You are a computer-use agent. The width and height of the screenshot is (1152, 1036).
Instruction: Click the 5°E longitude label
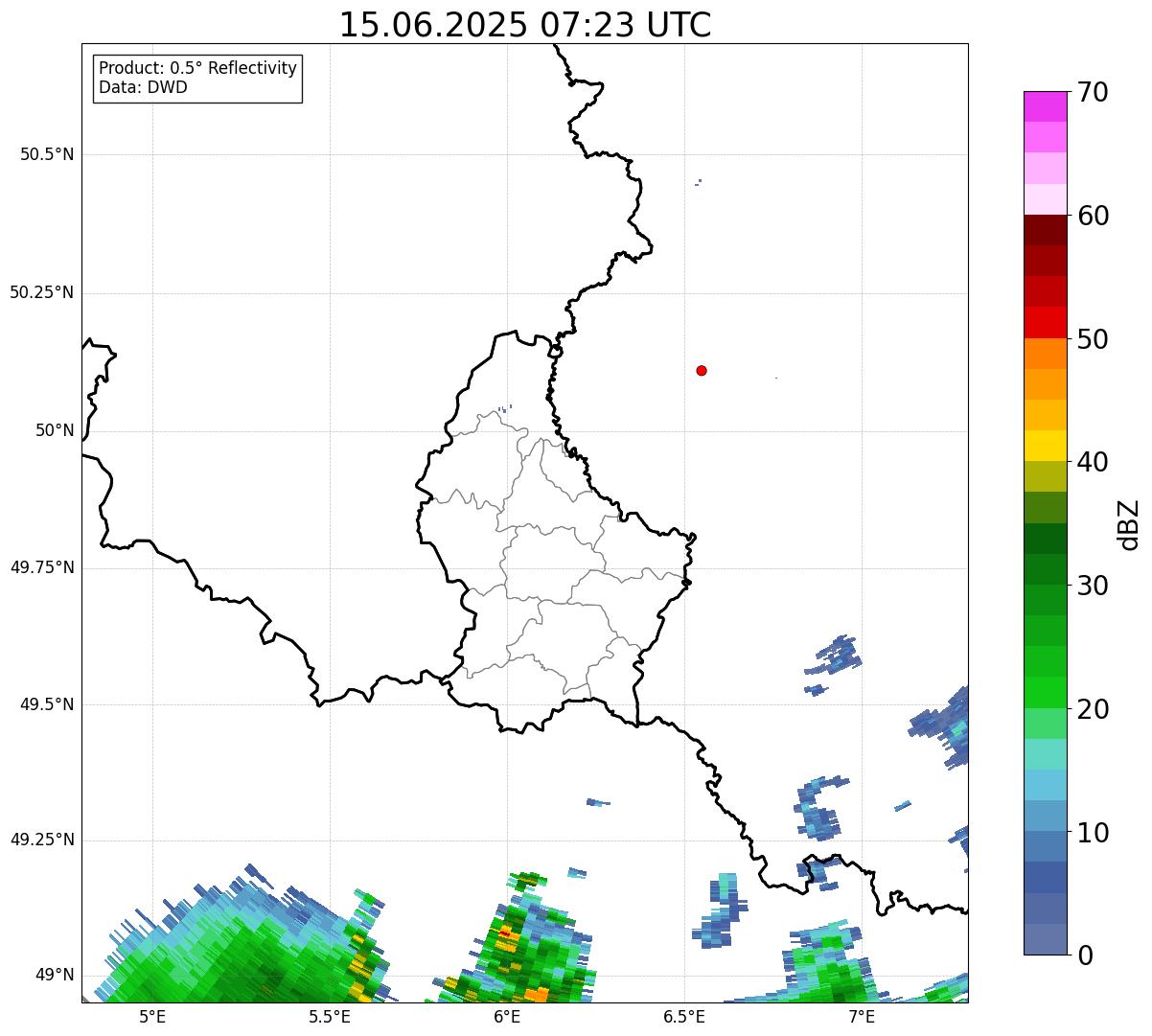point(152,1017)
